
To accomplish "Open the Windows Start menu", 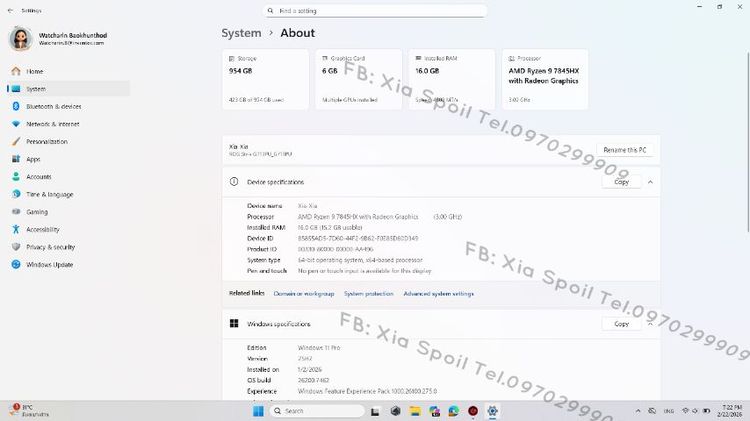I will click(x=258, y=411).
